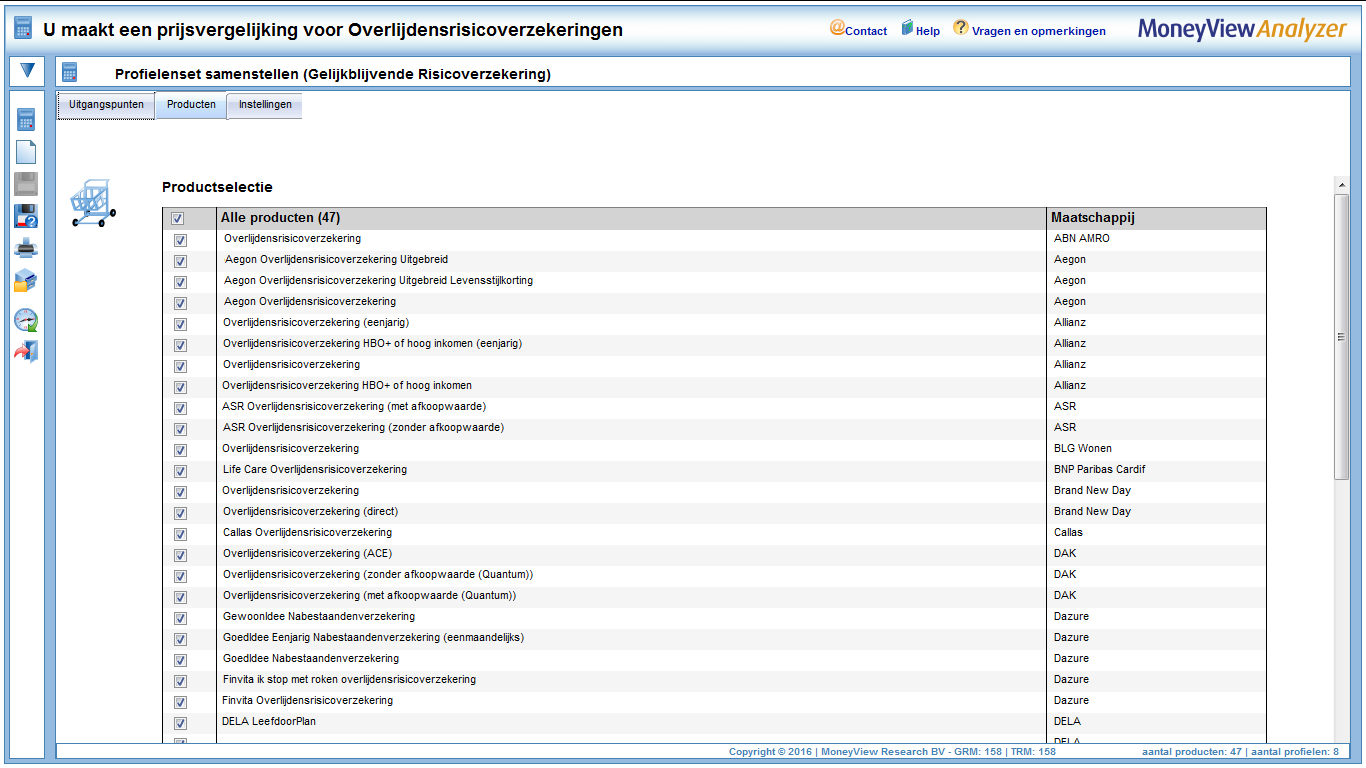Click Callas company cell
This screenshot has height=768, width=1366.
[1068, 532]
